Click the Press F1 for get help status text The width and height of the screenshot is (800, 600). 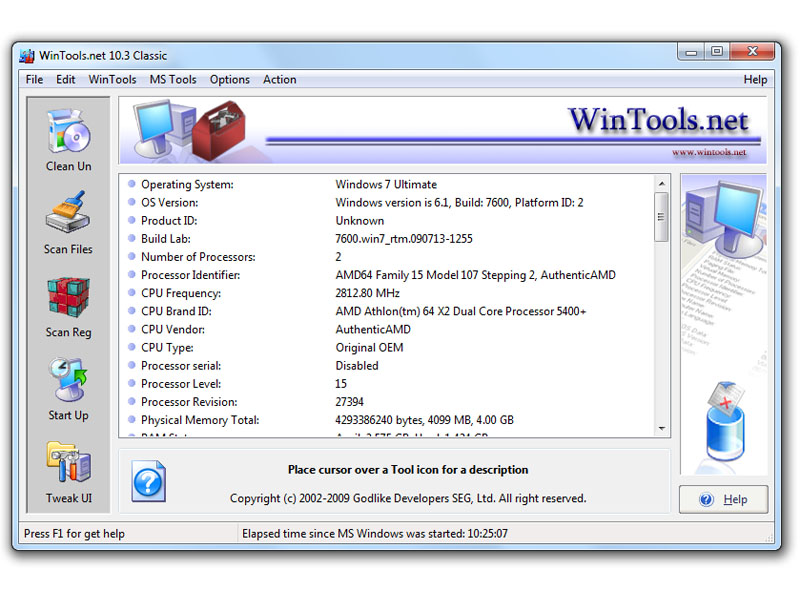tap(74, 534)
